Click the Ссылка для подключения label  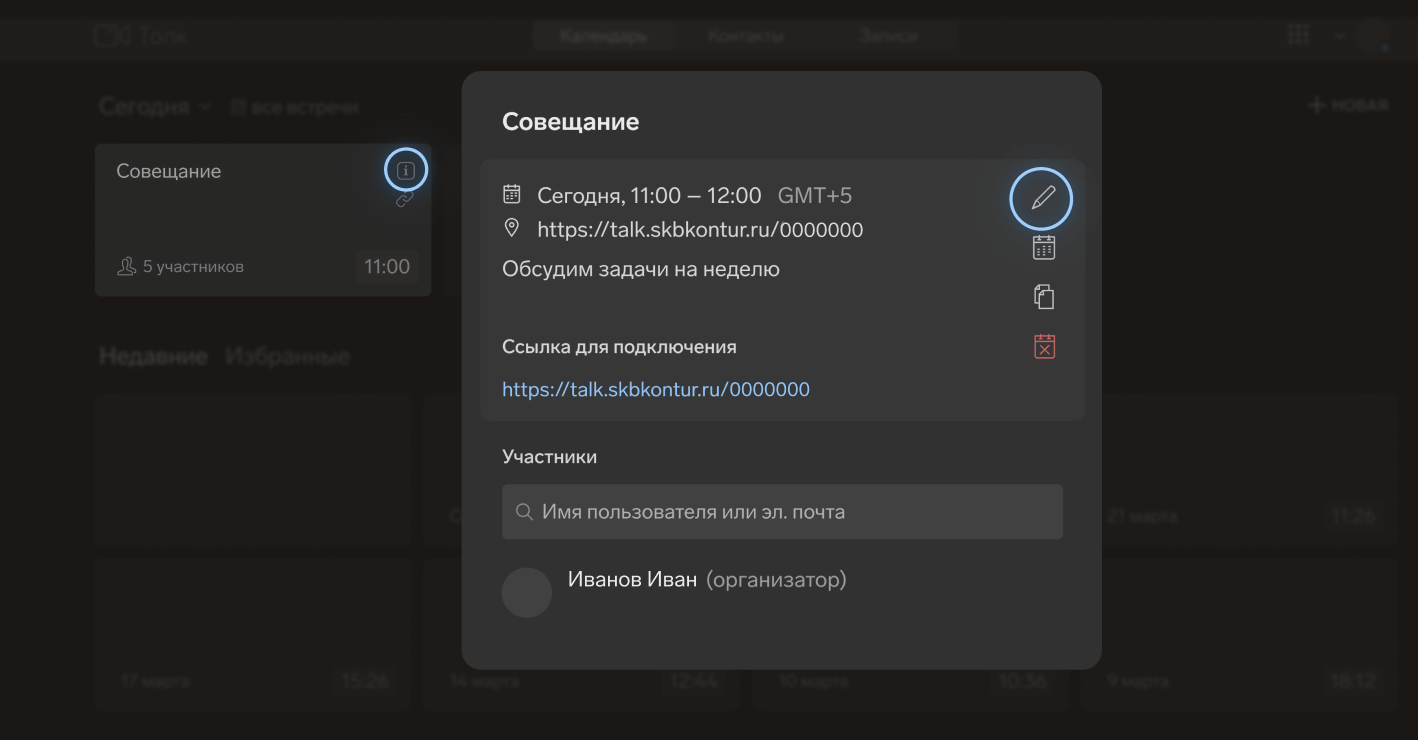[x=619, y=347]
